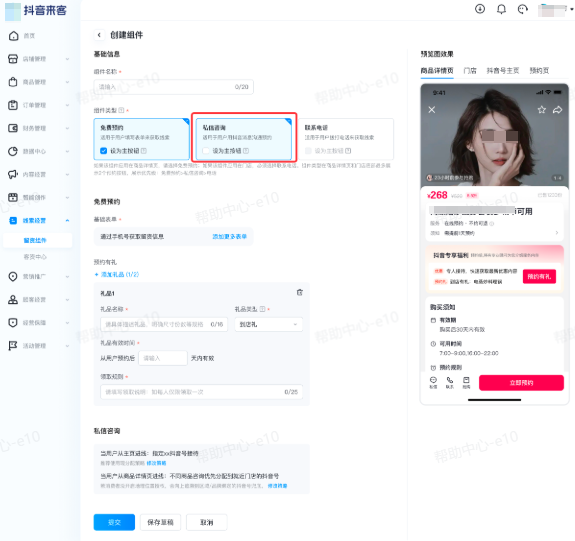Viewport: 575px width, 541px height.
Task: Click the blue 提交 submit button
Action: pos(114,522)
